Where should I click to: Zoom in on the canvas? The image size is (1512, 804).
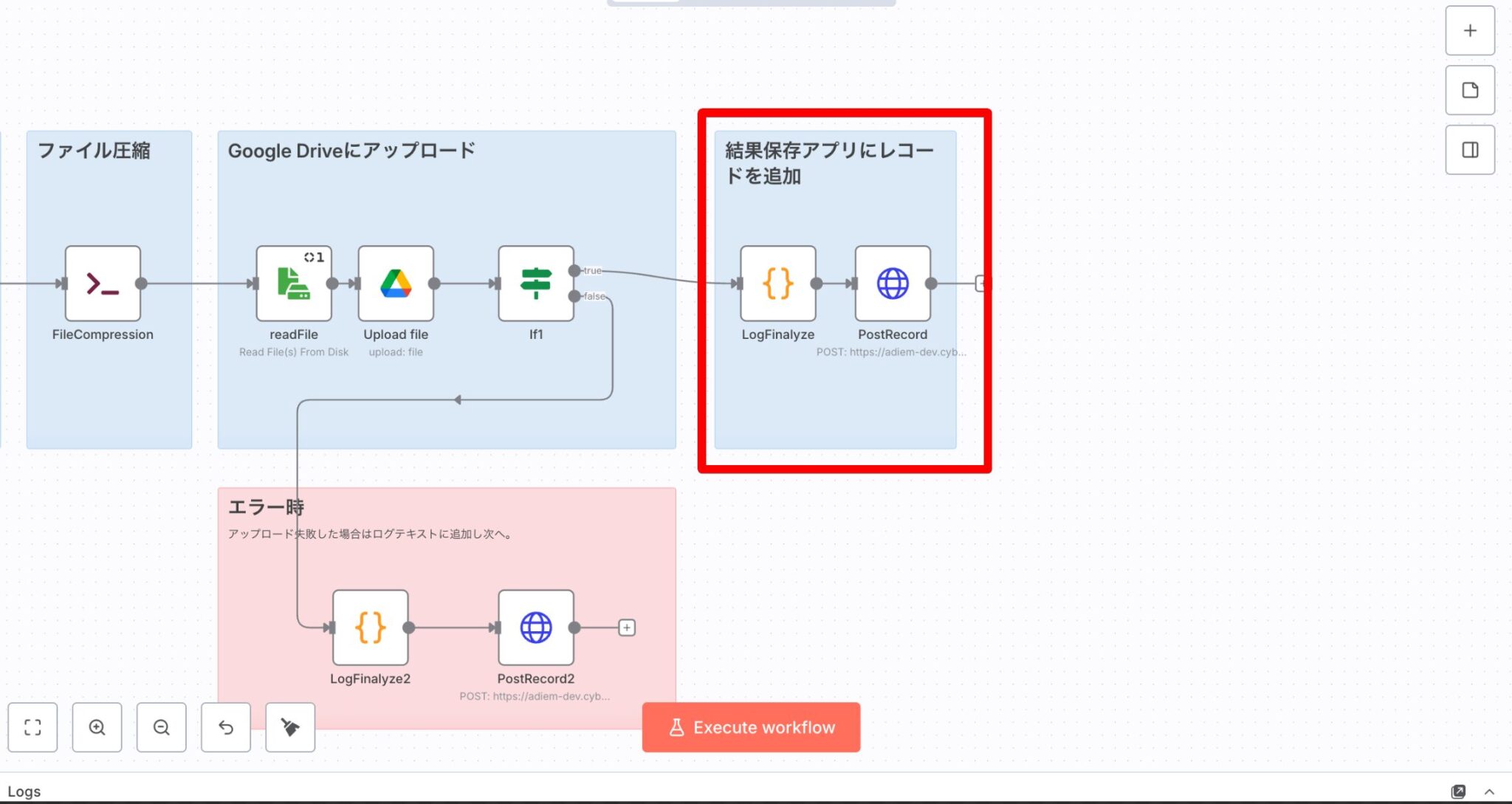click(97, 727)
